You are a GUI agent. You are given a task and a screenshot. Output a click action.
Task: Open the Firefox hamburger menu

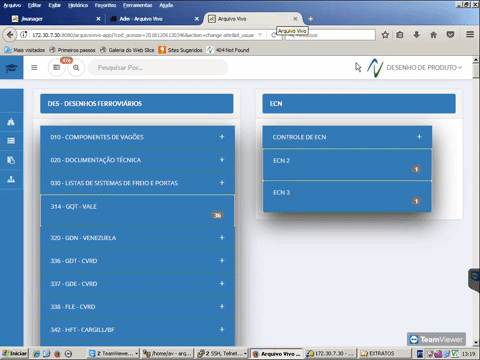click(x=470, y=34)
